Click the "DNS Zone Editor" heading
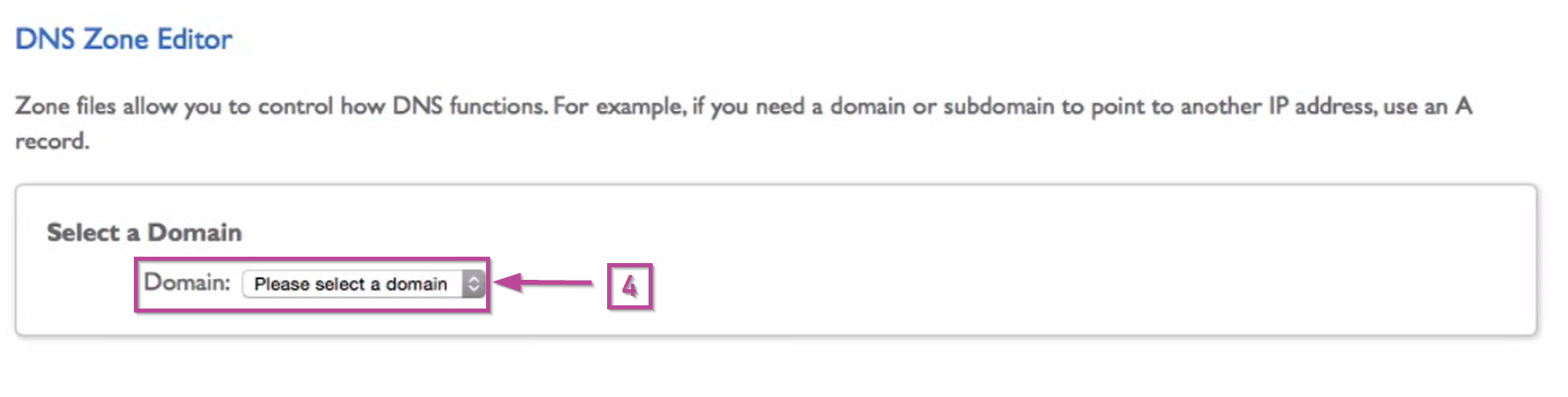 pyautogui.click(x=123, y=39)
